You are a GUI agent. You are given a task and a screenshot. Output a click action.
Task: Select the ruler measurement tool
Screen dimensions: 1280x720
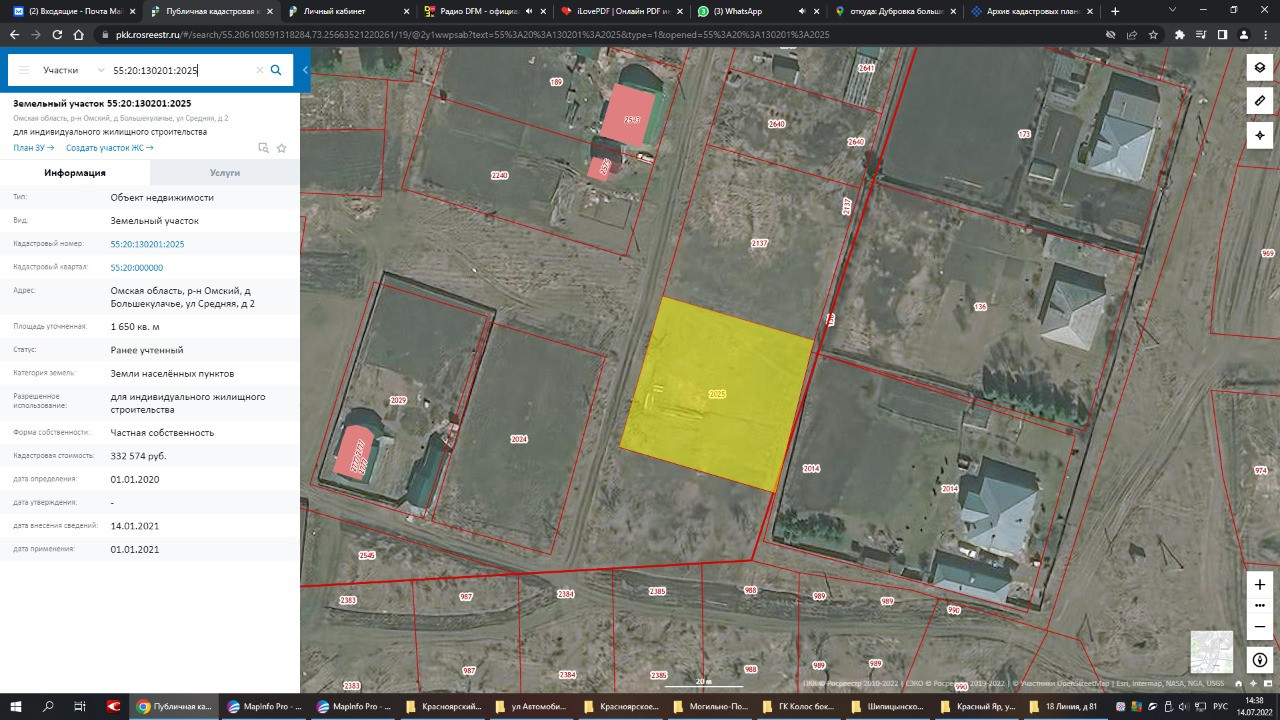(x=1260, y=101)
